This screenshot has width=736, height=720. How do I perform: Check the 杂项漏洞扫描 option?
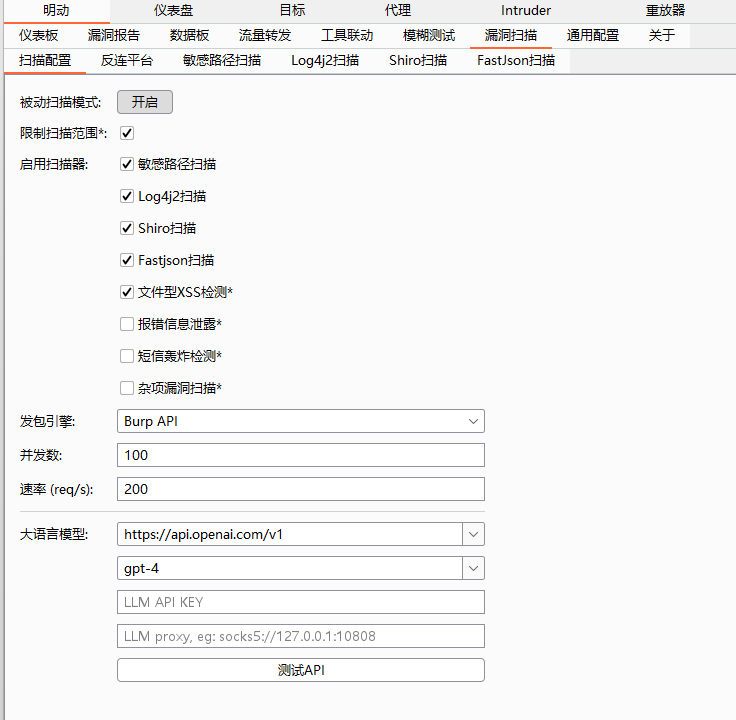(127, 388)
